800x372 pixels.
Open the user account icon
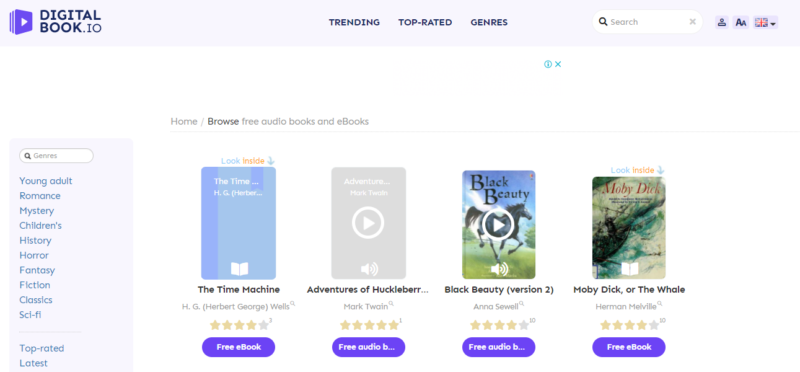click(x=721, y=22)
